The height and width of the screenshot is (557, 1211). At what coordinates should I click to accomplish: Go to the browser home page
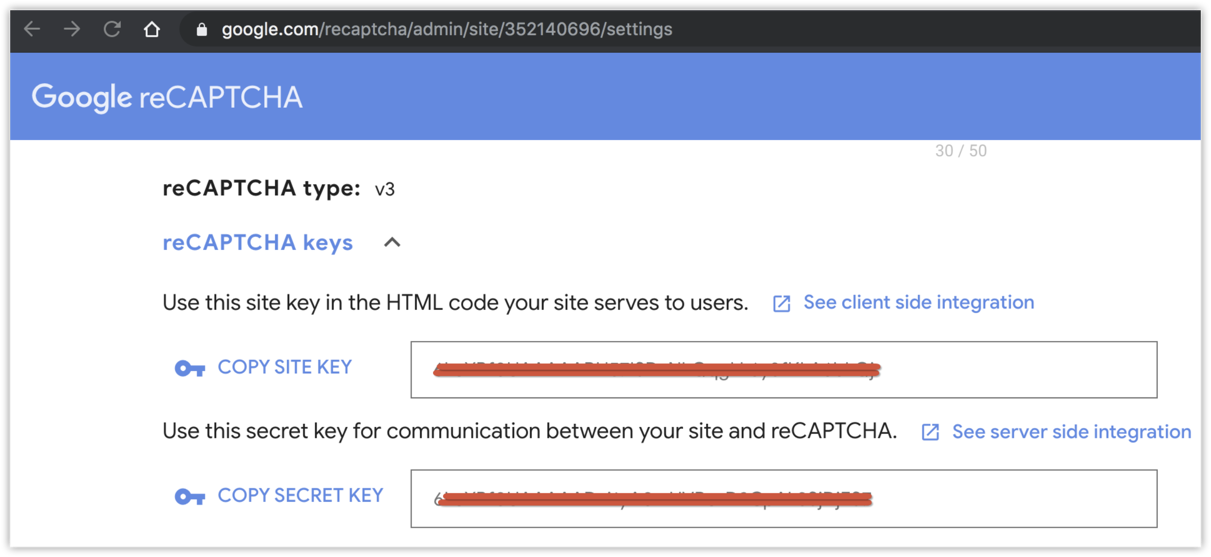tap(152, 29)
